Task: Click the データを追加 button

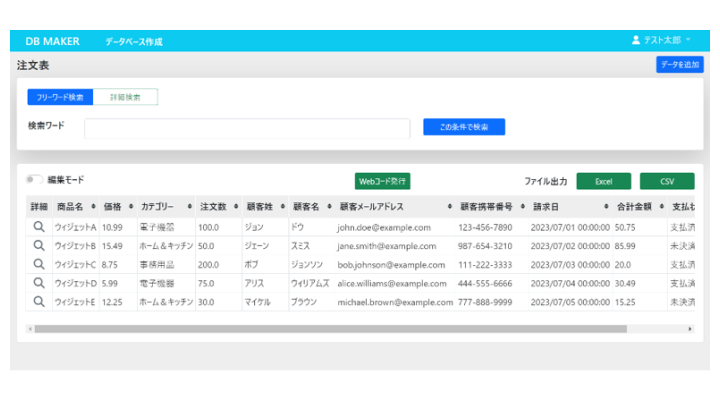Action: [679, 65]
